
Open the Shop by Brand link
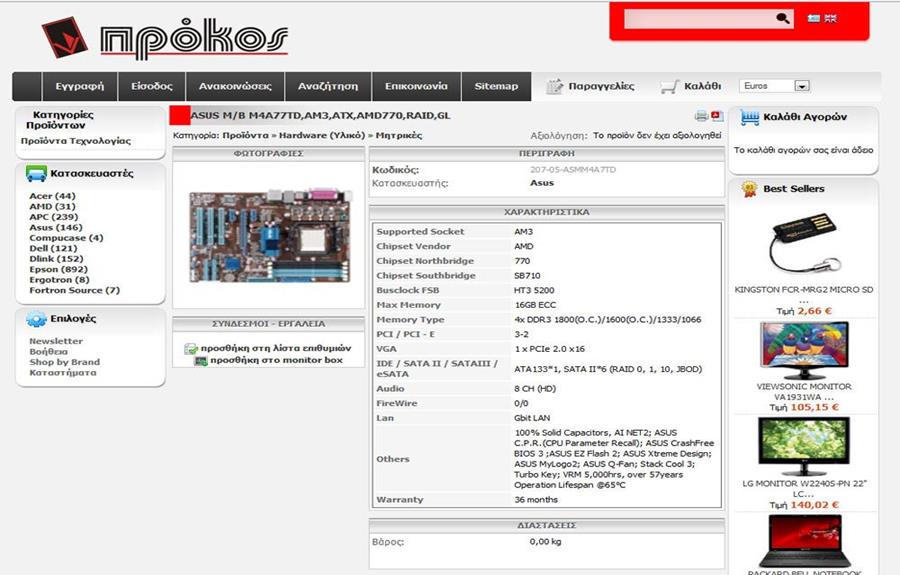pyautogui.click(x=64, y=362)
